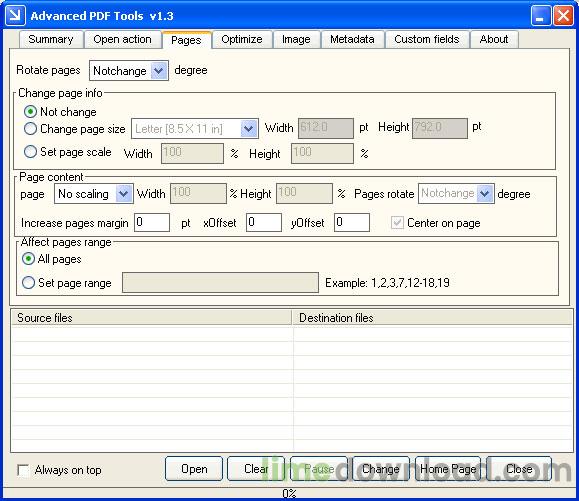
Task: Click the Page content Width field
Action: tap(198, 193)
